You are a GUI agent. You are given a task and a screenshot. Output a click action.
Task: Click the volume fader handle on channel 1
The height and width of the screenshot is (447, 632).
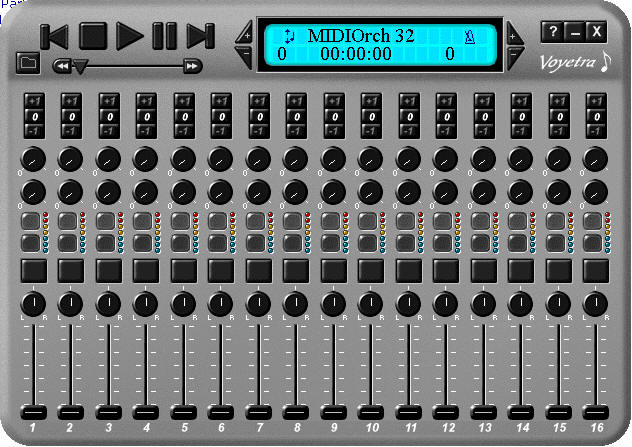(x=33, y=412)
